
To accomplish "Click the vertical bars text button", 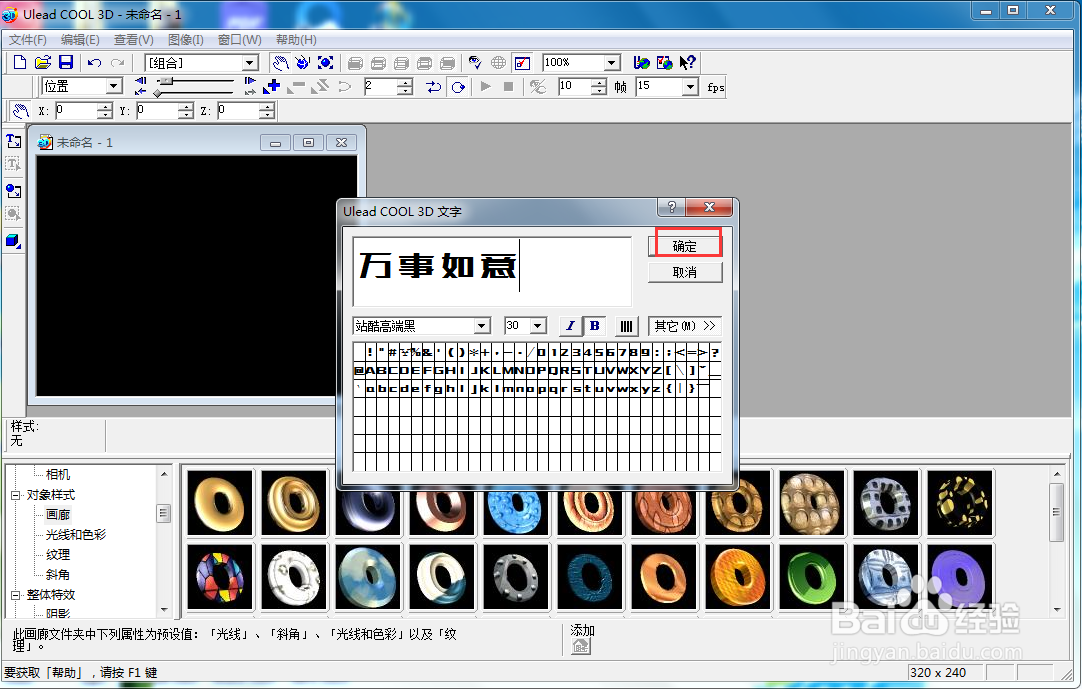I will [626, 326].
